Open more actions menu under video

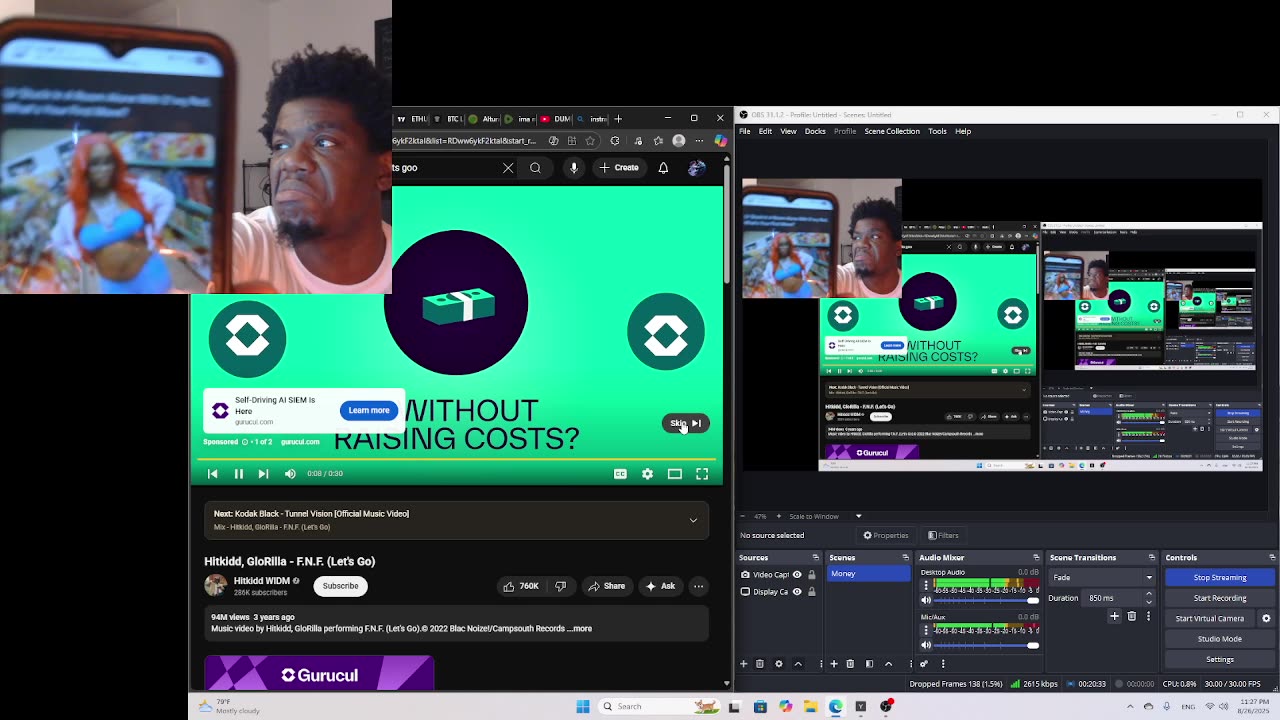click(x=698, y=586)
